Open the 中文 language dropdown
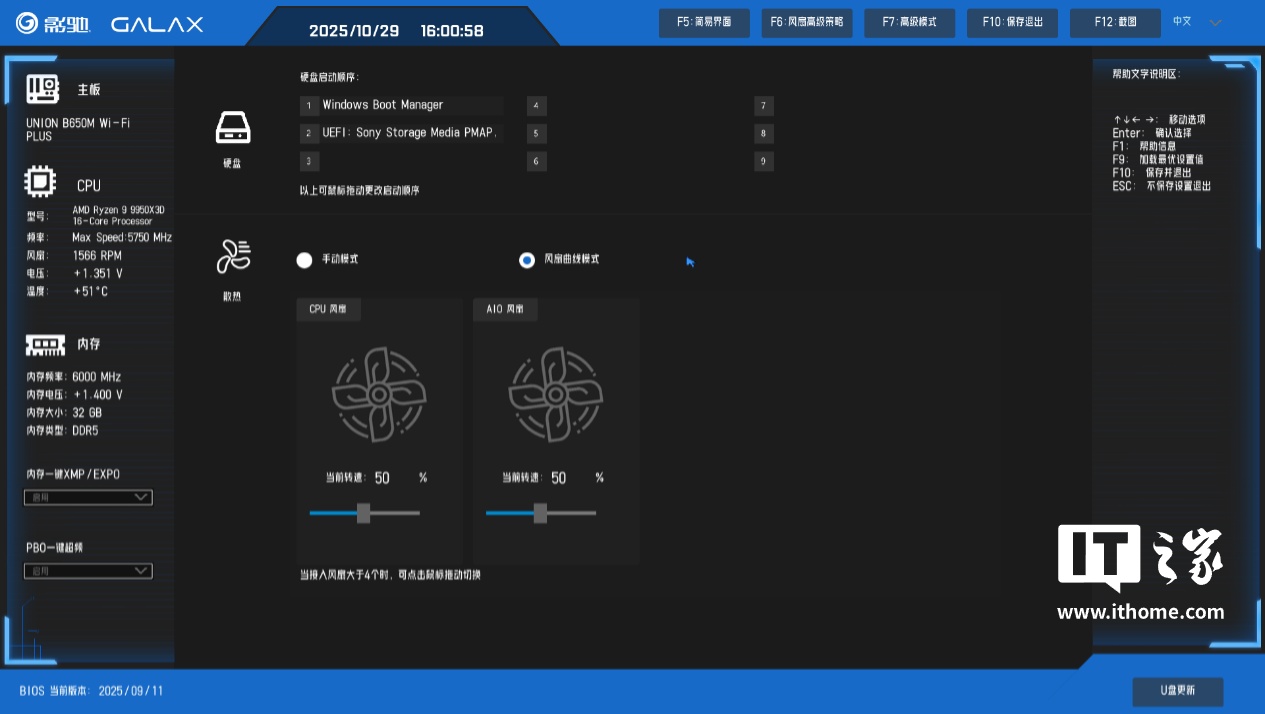This screenshot has width=1265, height=714. click(1197, 22)
